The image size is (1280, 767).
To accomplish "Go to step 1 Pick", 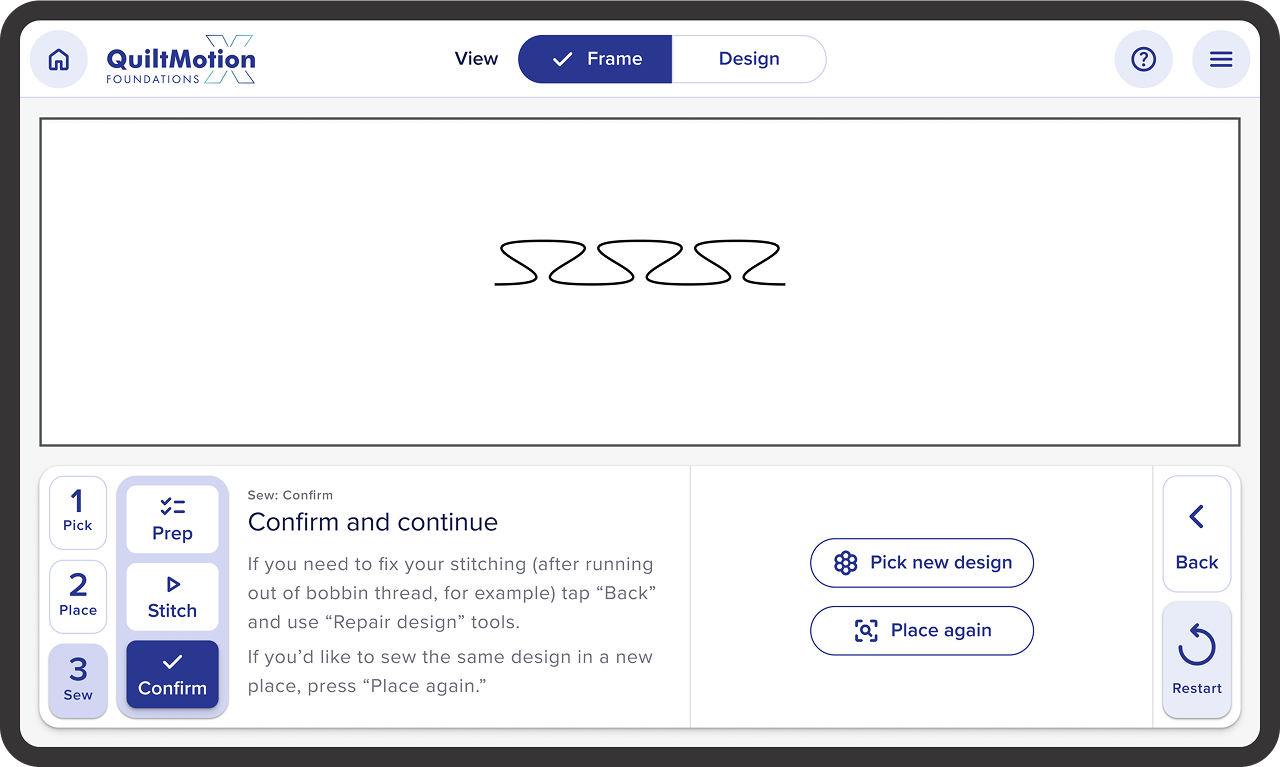I will click(78, 512).
